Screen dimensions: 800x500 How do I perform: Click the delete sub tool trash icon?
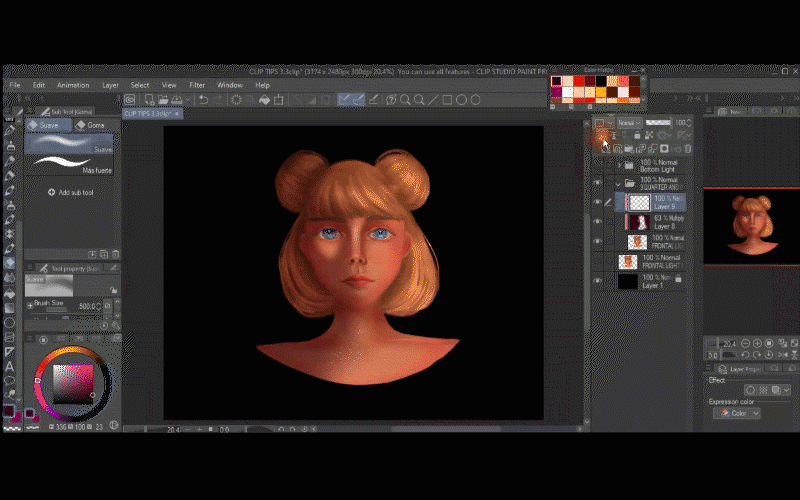[x=116, y=255]
